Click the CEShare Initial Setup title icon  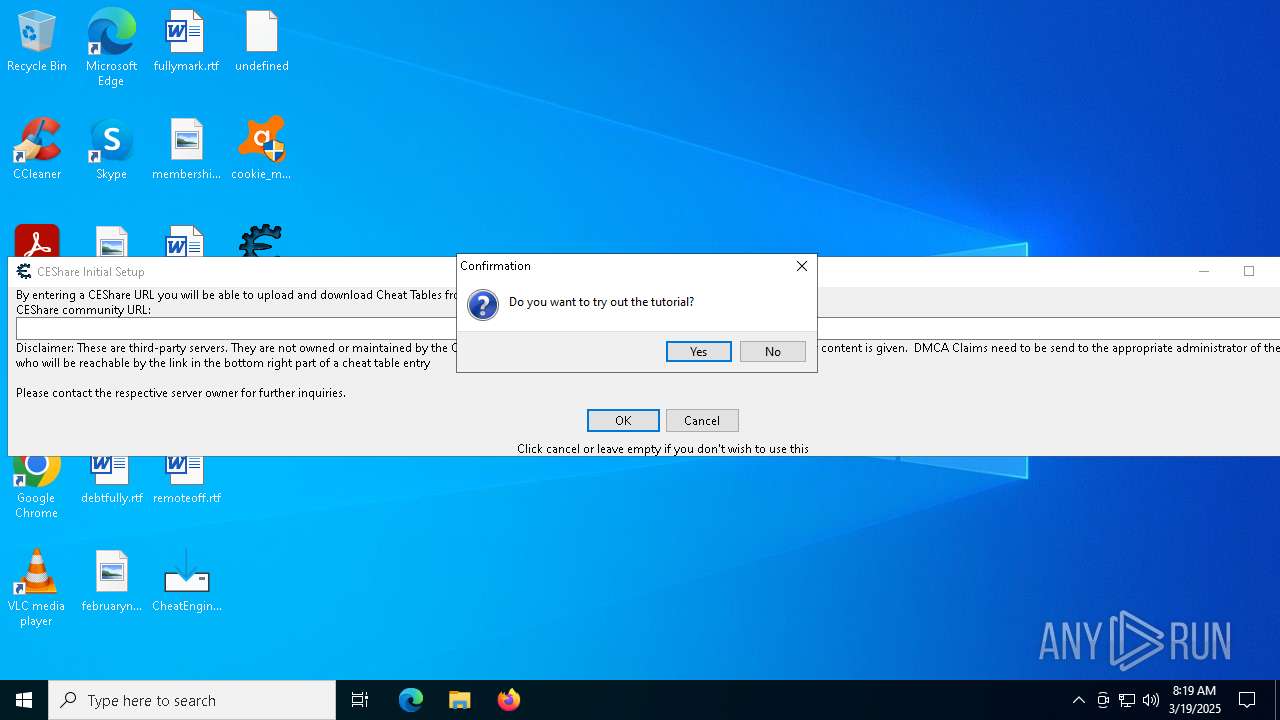pyautogui.click(x=24, y=271)
